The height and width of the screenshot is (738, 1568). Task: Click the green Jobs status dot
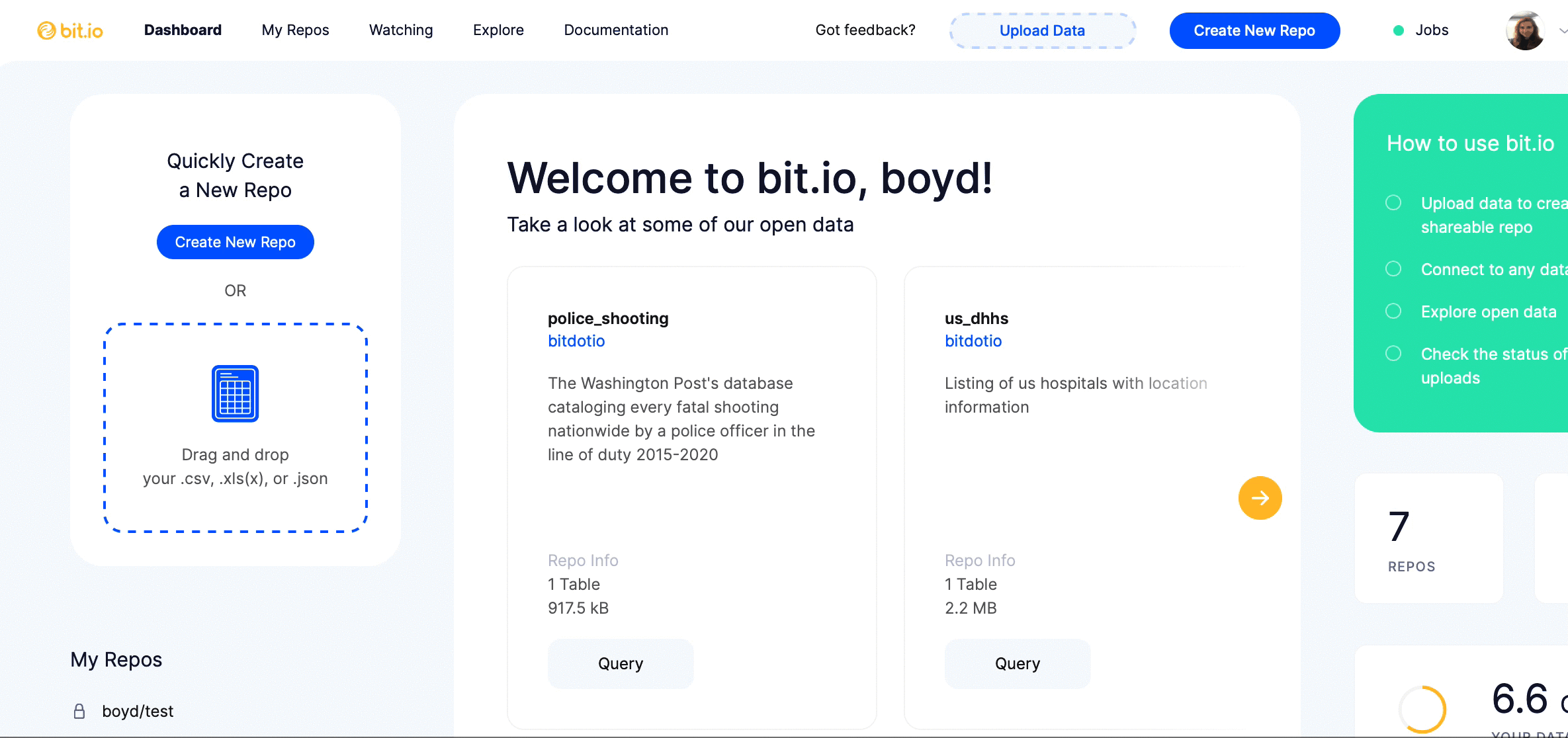[1399, 30]
